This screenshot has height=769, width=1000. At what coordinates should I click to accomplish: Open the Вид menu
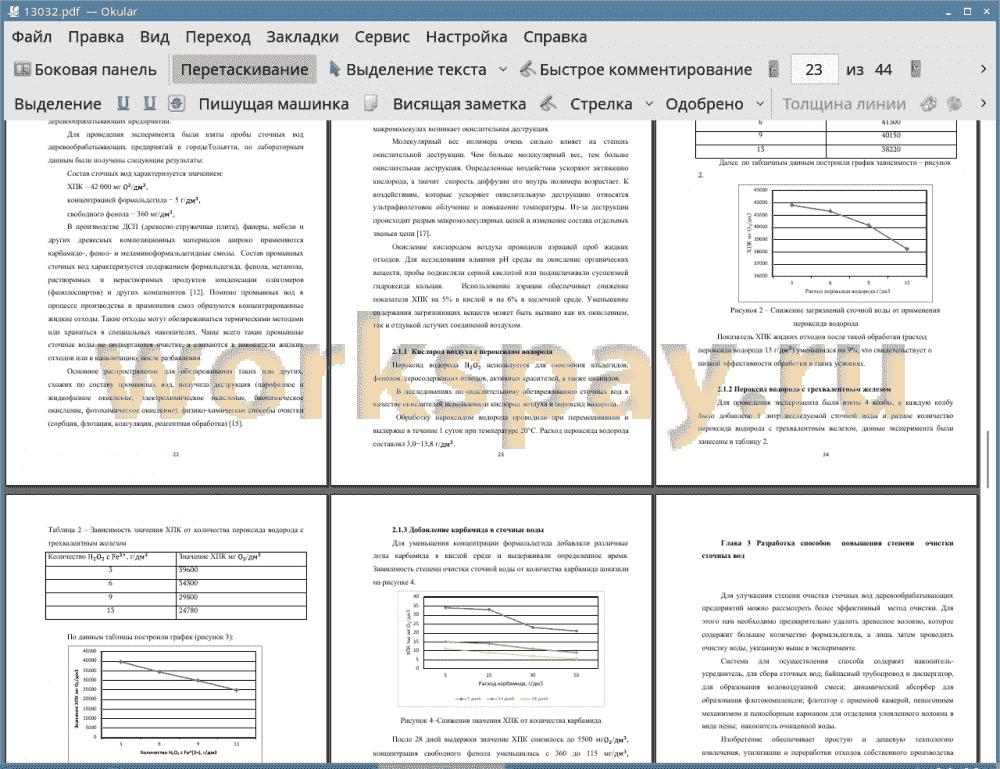point(154,37)
